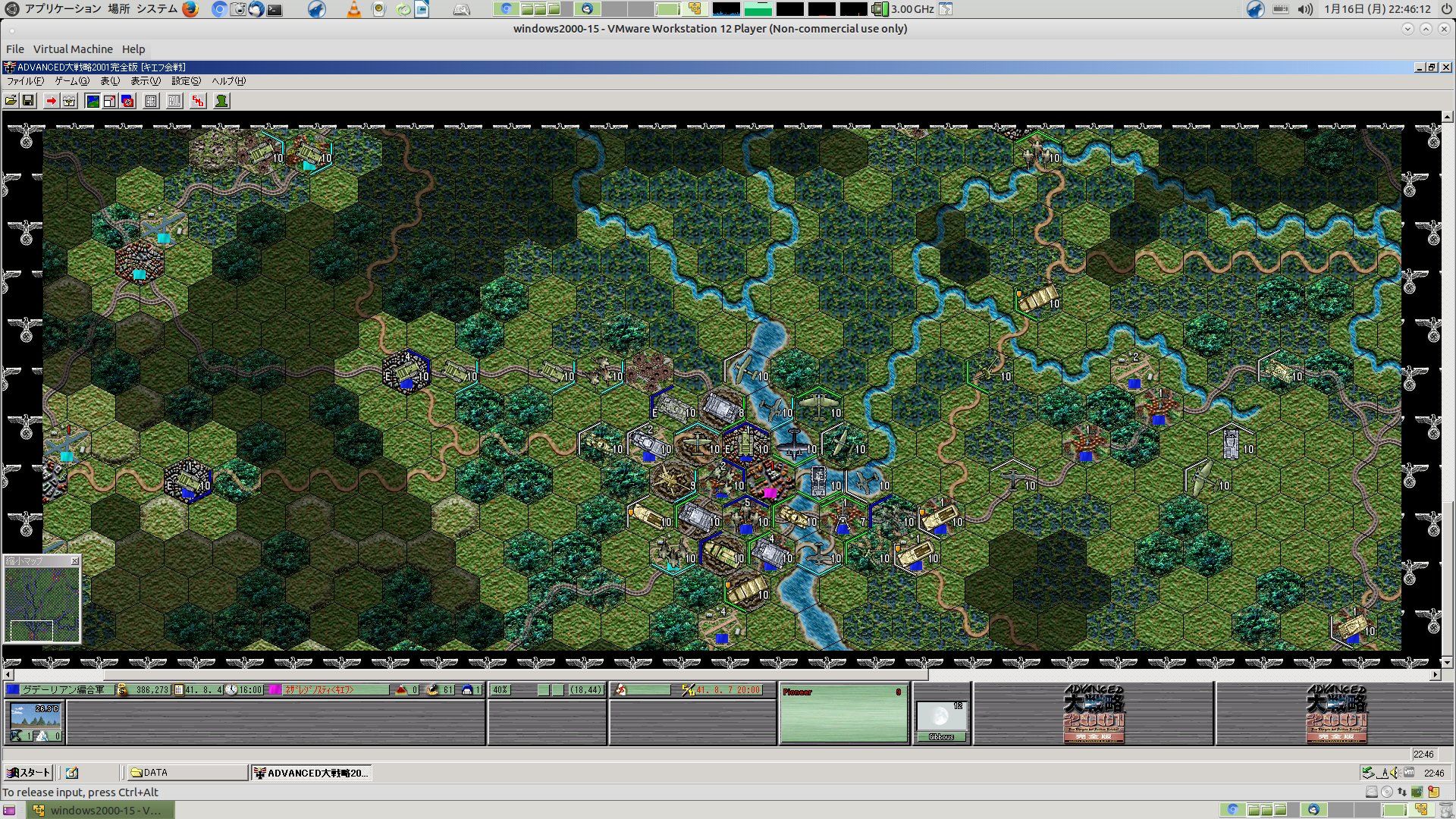
Task: Open the VMware Help menu
Action: click(133, 49)
